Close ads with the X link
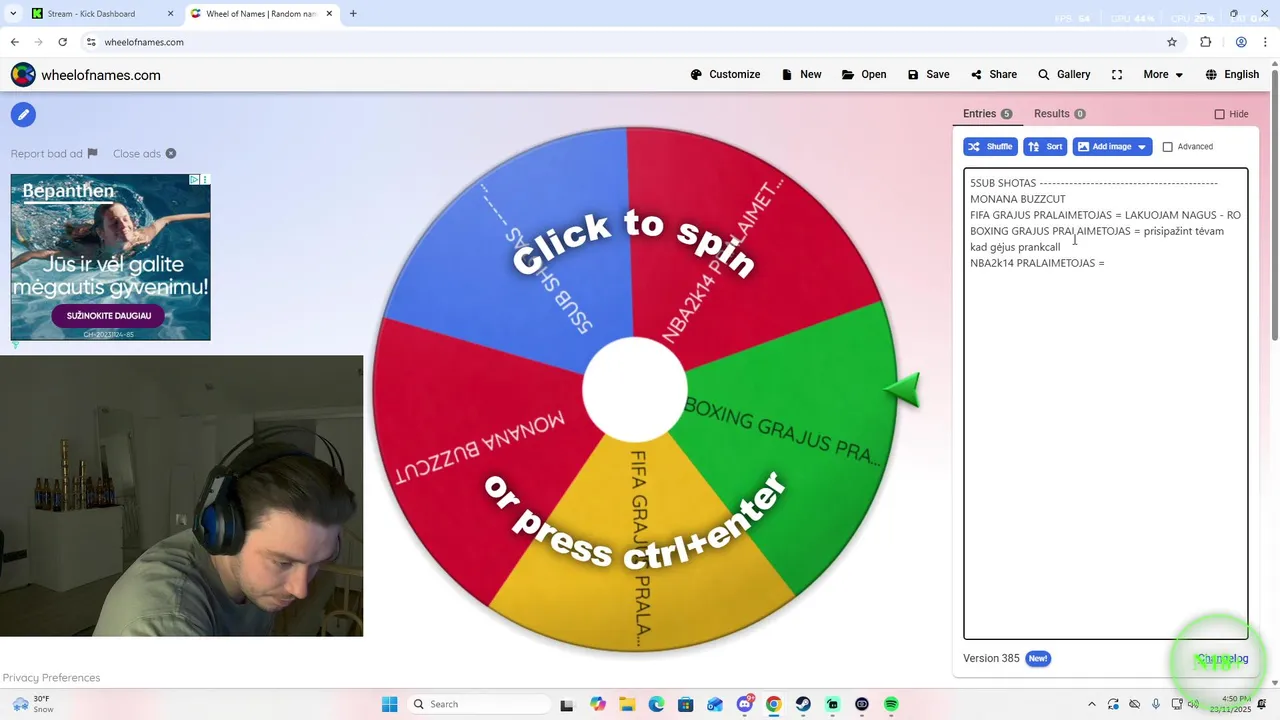The width and height of the screenshot is (1280, 720). pyautogui.click(x=144, y=154)
